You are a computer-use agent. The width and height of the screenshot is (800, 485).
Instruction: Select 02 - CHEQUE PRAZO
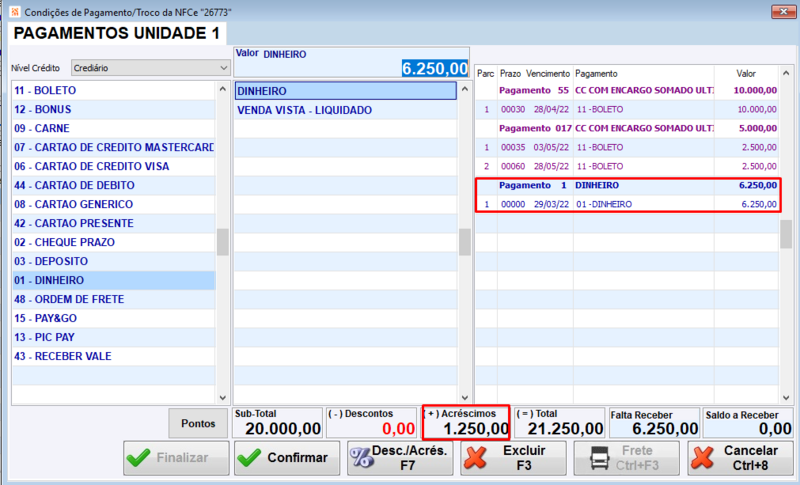[114, 242]
